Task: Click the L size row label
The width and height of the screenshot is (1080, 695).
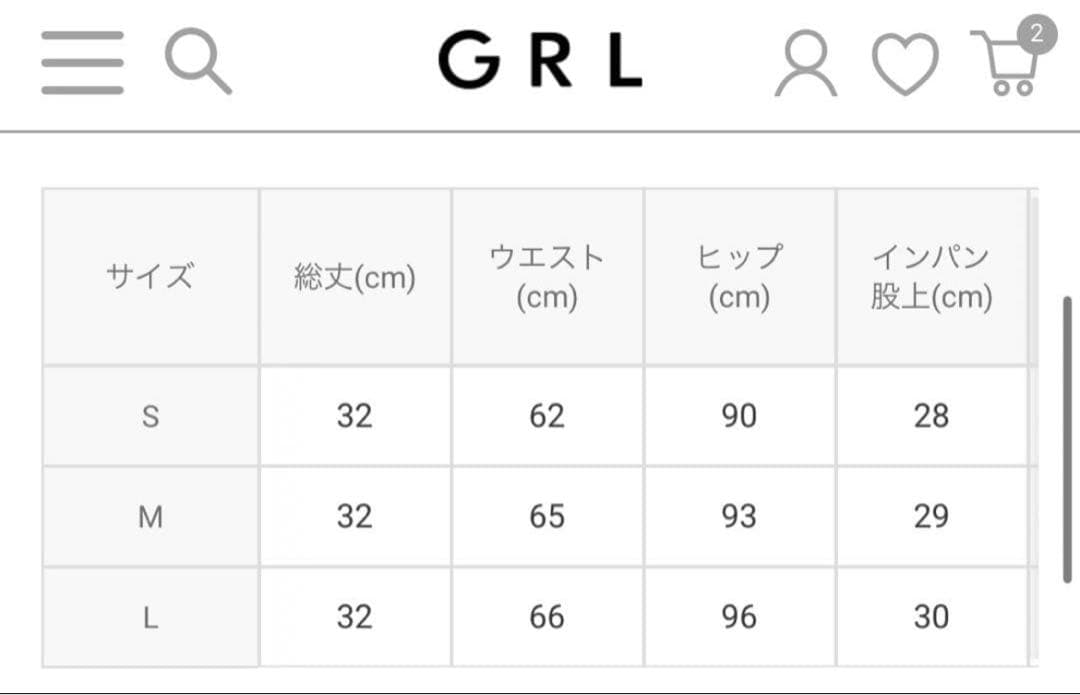Action: (150, 617)
